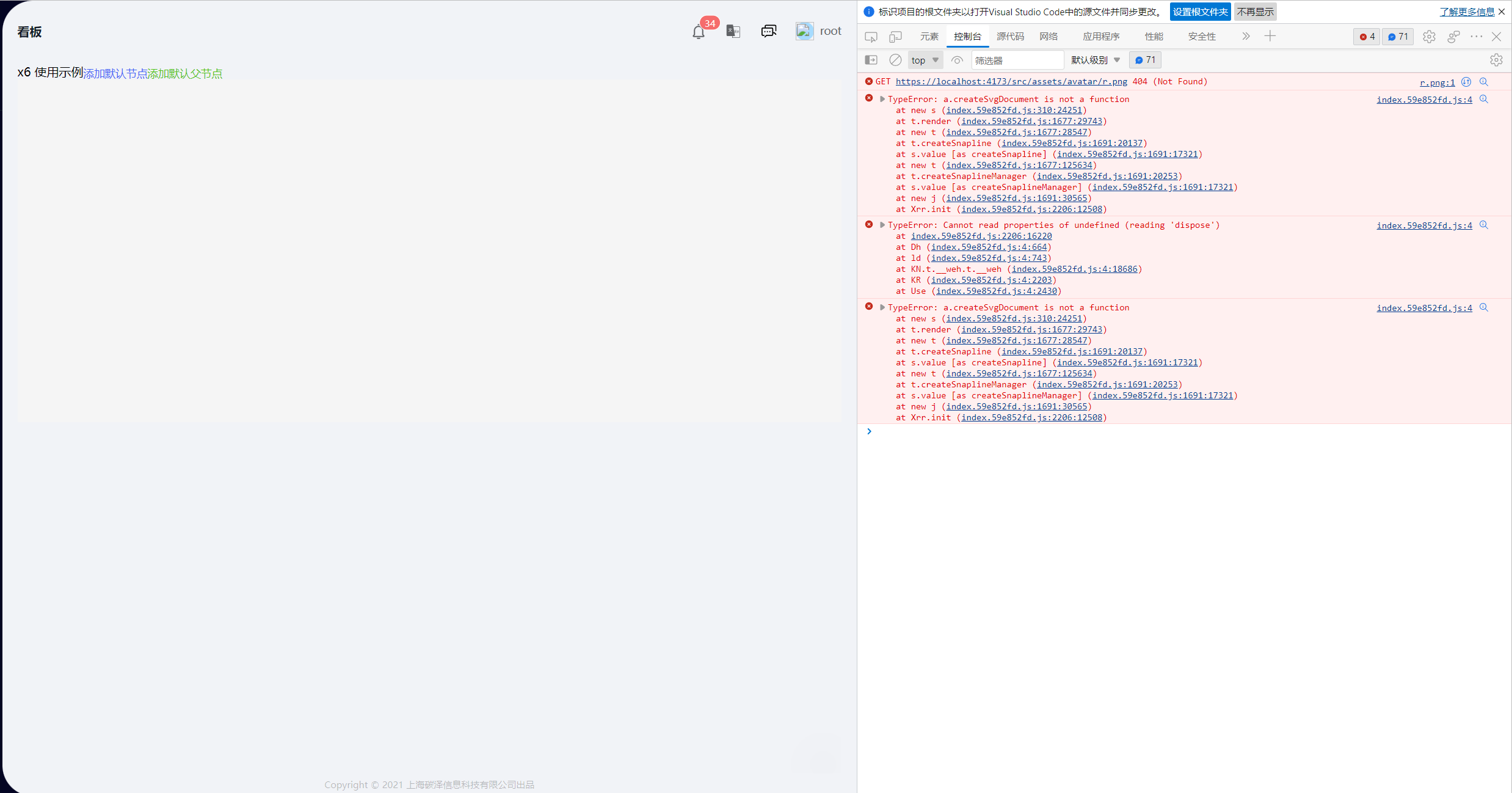Click inside the 筛选器 filter input
This screenshot has width=1512, height=793.
pos(1017,60)
